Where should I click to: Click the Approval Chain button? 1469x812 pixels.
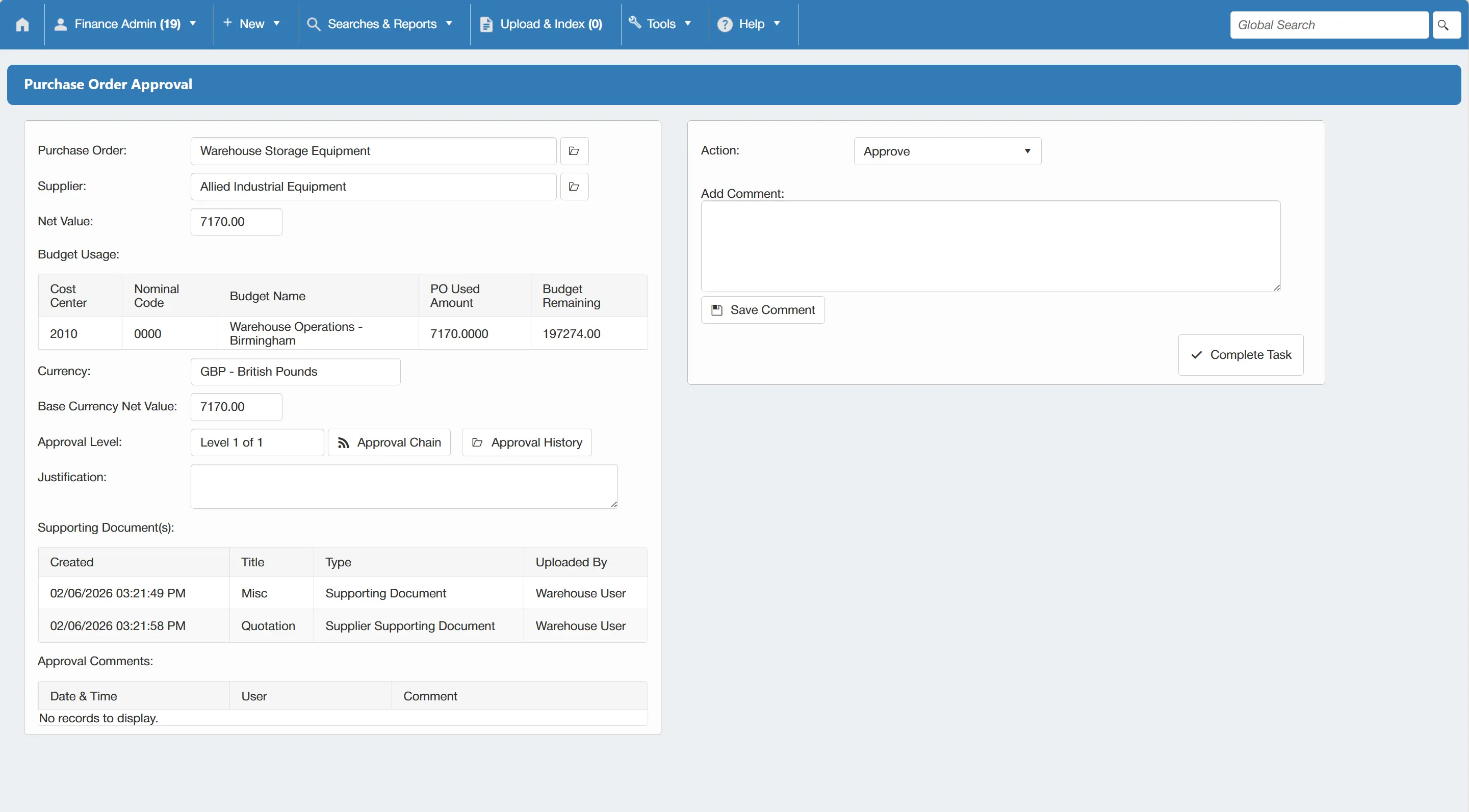(389, 442)
